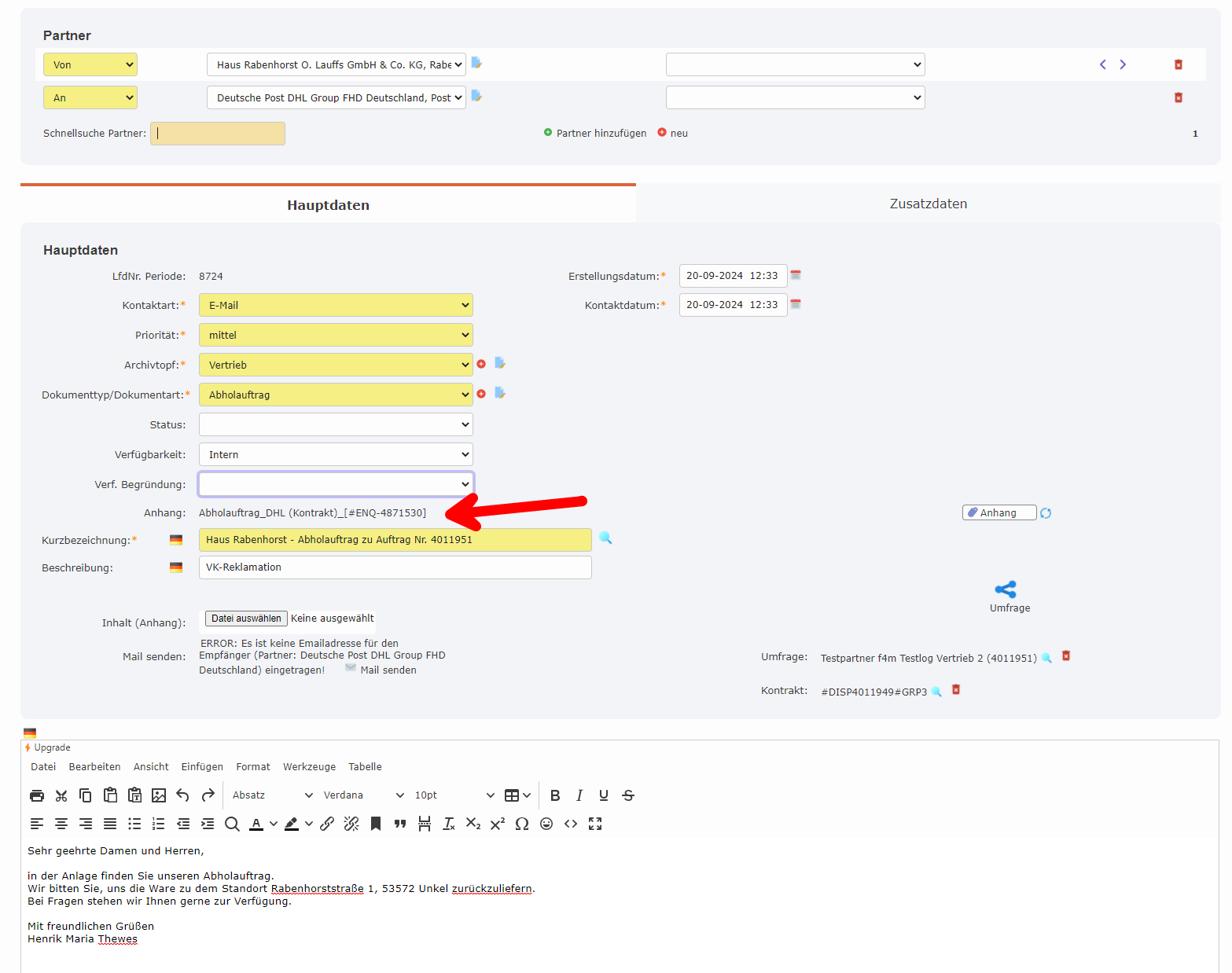Screen dimensions: 1232x973
Task: Toggle italic formatting in the editor
Action: (579, 795)
